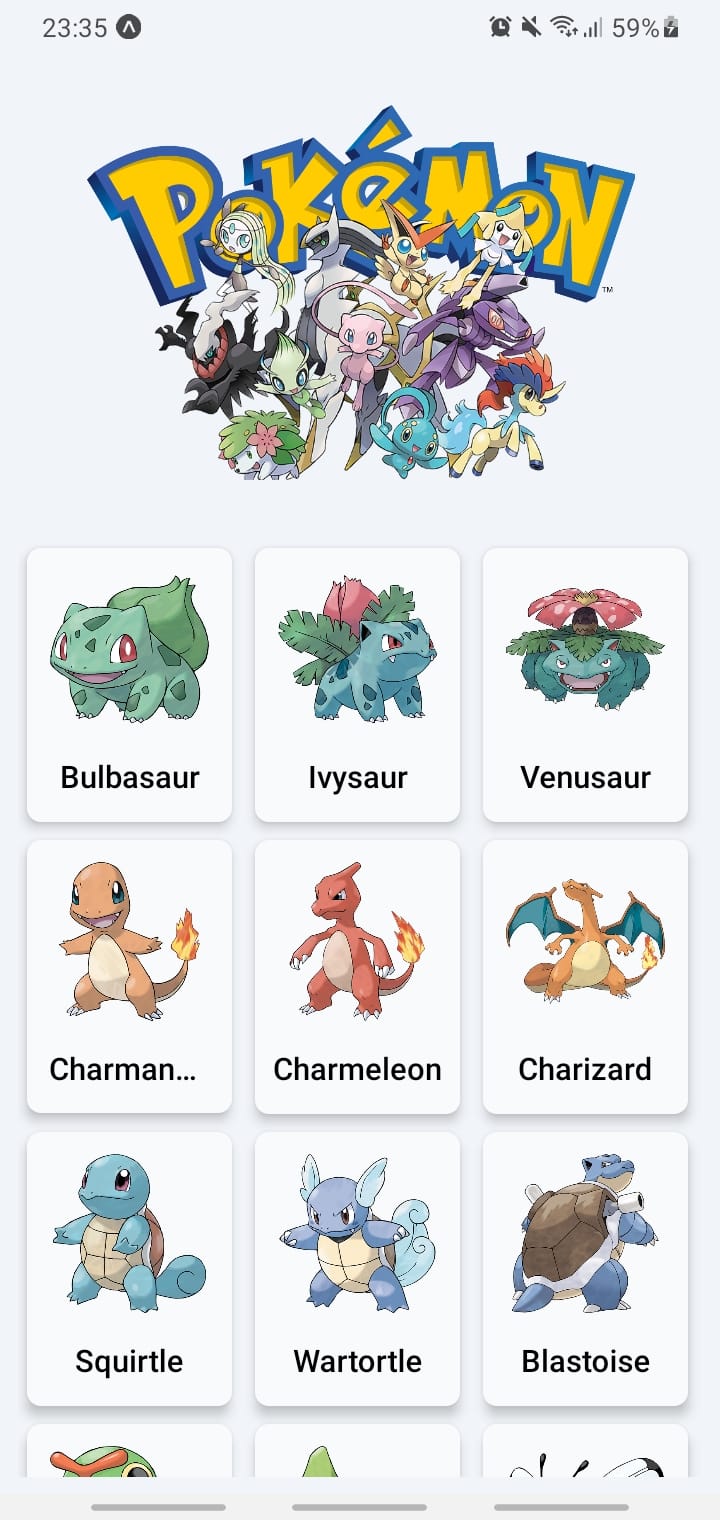
Task: Select Charmeleon from the grid
Action: click(357, 977)
